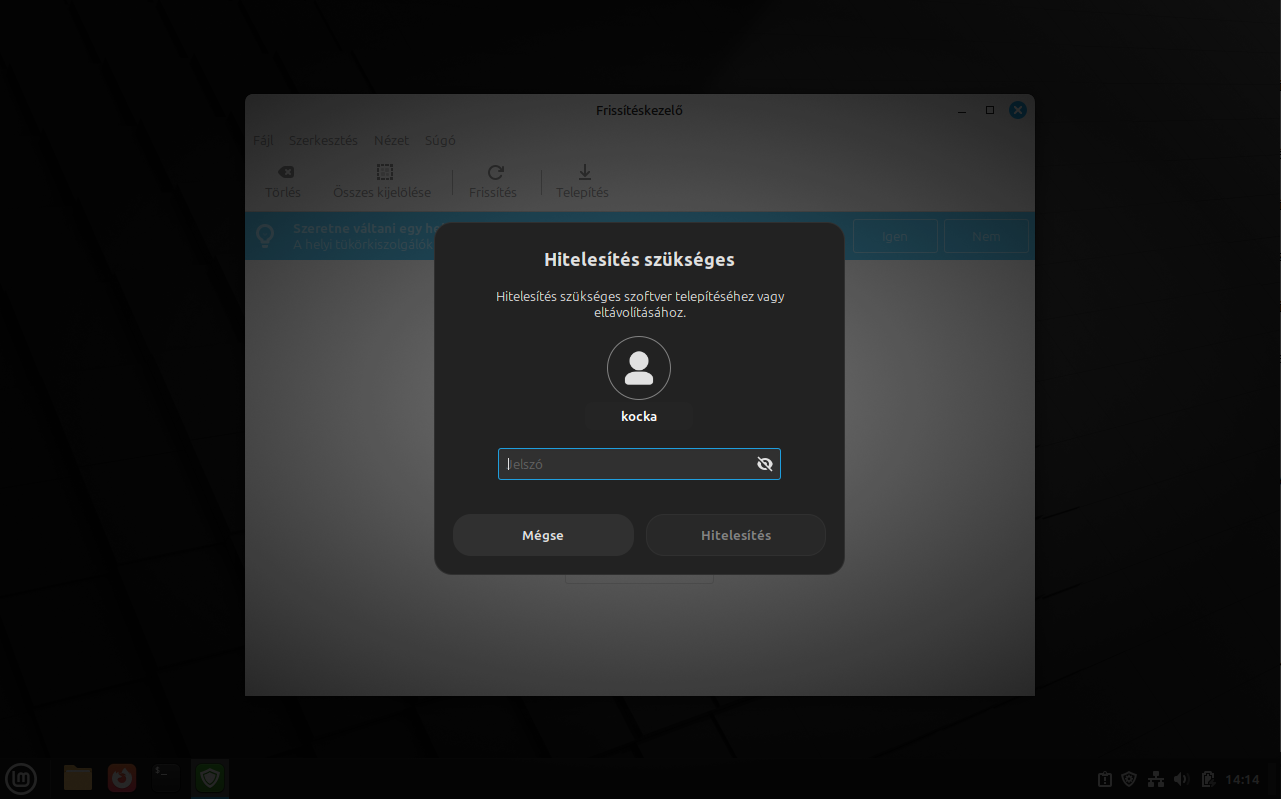Image resolution: width=1281 pixels, height=799 pixels.
Task: Open the Linux Mint start menu
Action: (21, 777)
